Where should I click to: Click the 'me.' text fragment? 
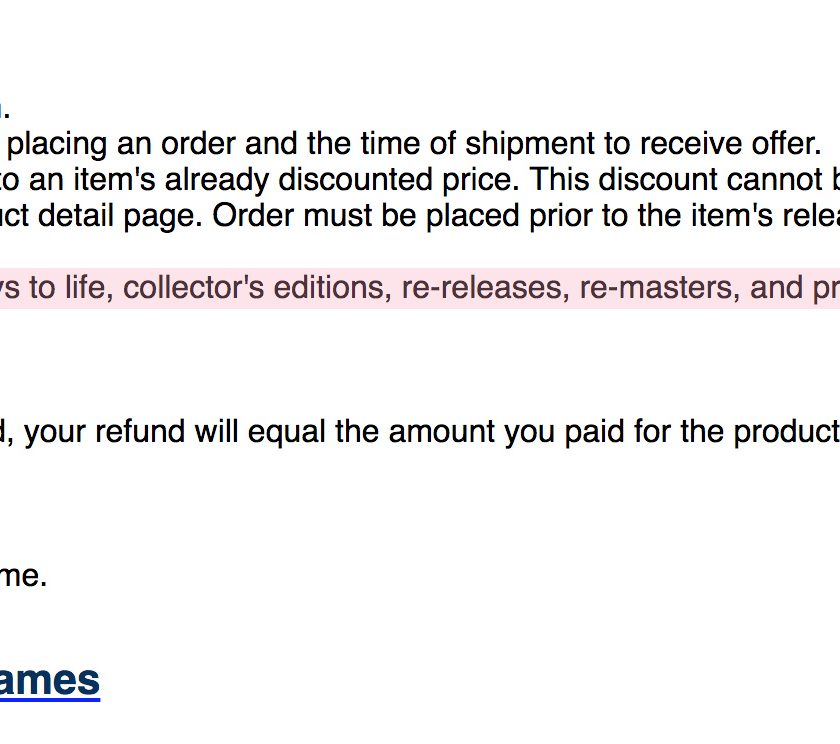tap(23, 576)
